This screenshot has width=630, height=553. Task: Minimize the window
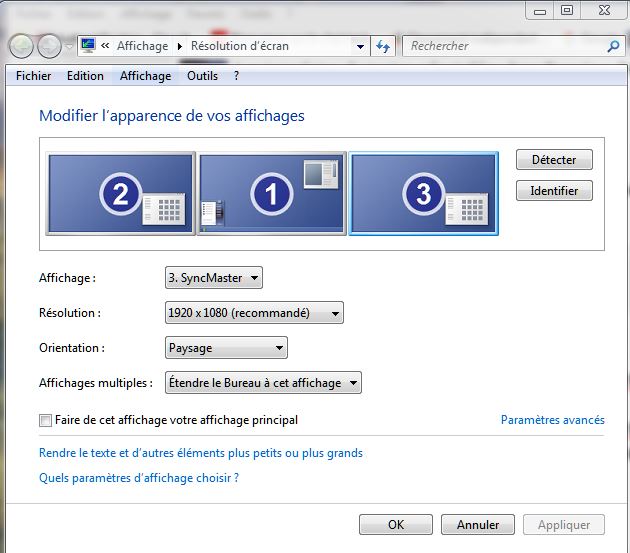540,10
